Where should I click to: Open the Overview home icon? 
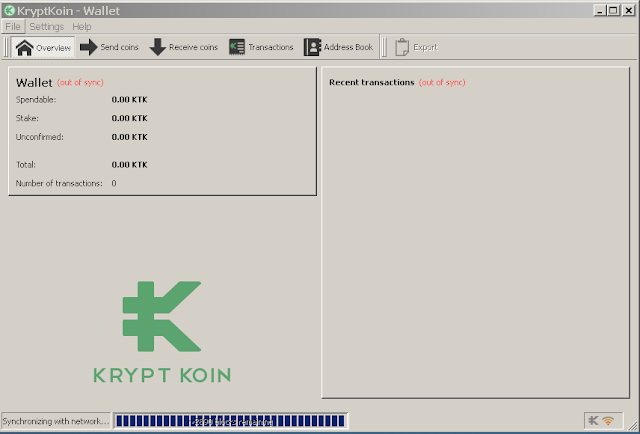24,47
